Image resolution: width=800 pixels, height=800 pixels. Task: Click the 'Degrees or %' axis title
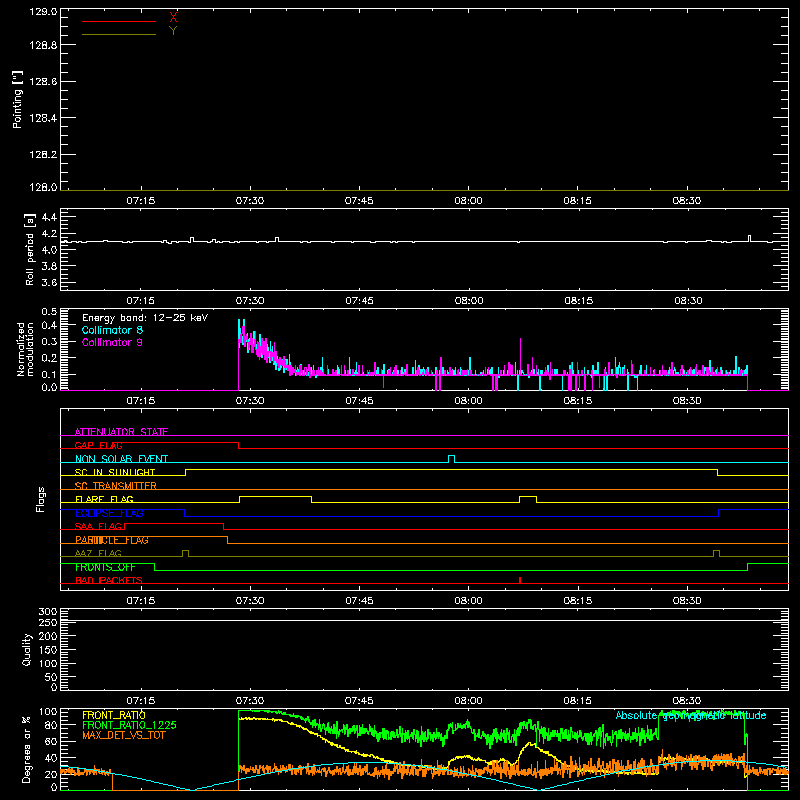(x=26, y=749)
